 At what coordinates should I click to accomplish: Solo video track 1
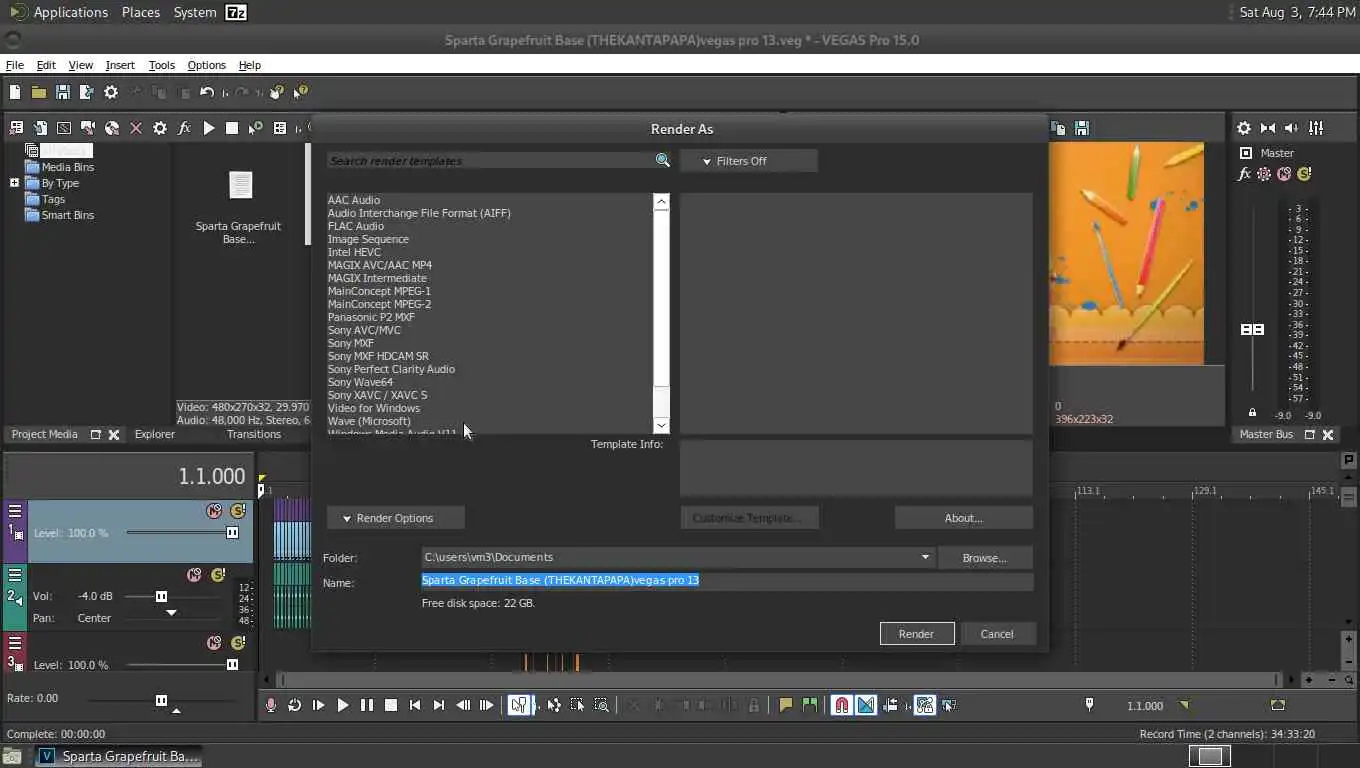[x=238, y=511]
